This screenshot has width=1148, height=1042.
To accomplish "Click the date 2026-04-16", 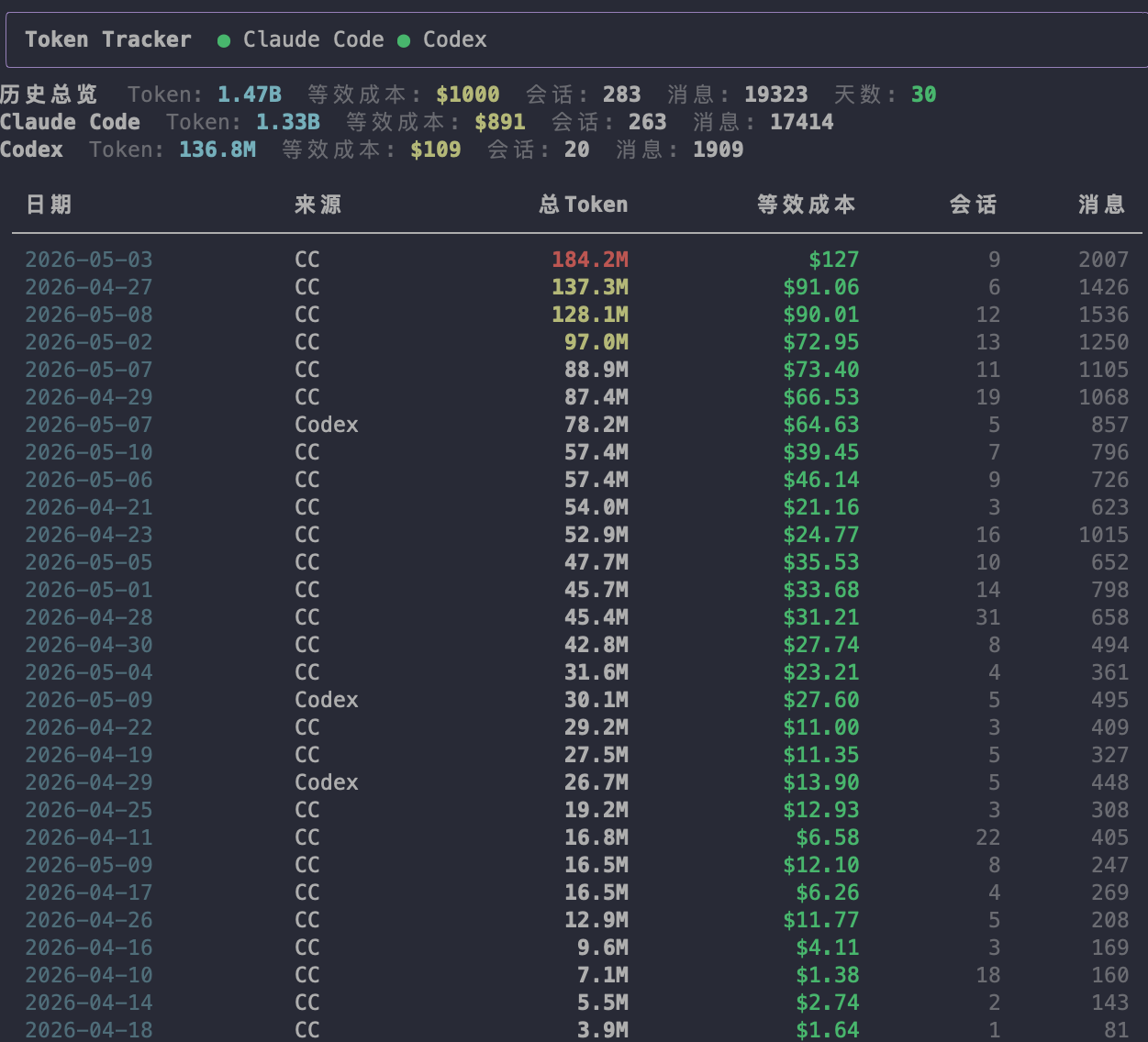I will (x=89, y=948).
